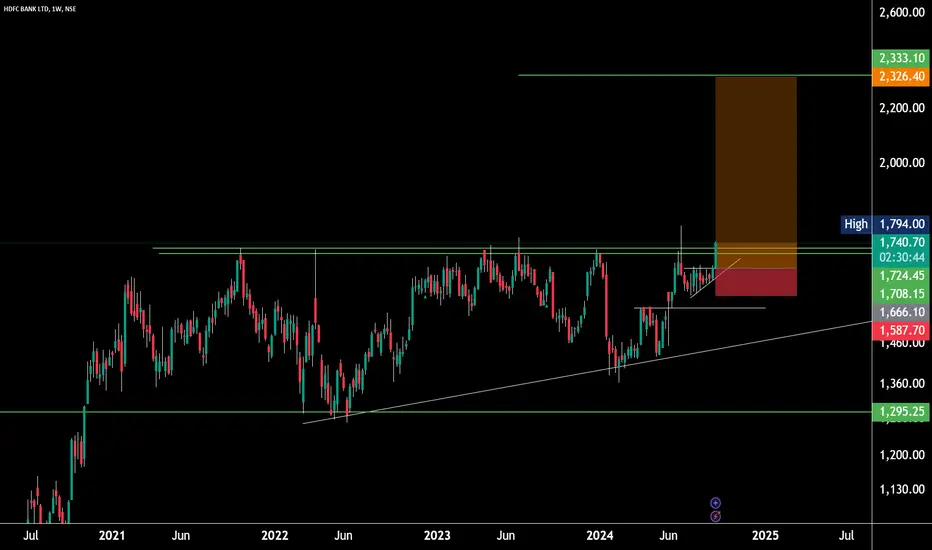Click the orange 2,326.40 price label
This screenshot has width=932, height=550.
pyautogui.click(x=901, y=77)
